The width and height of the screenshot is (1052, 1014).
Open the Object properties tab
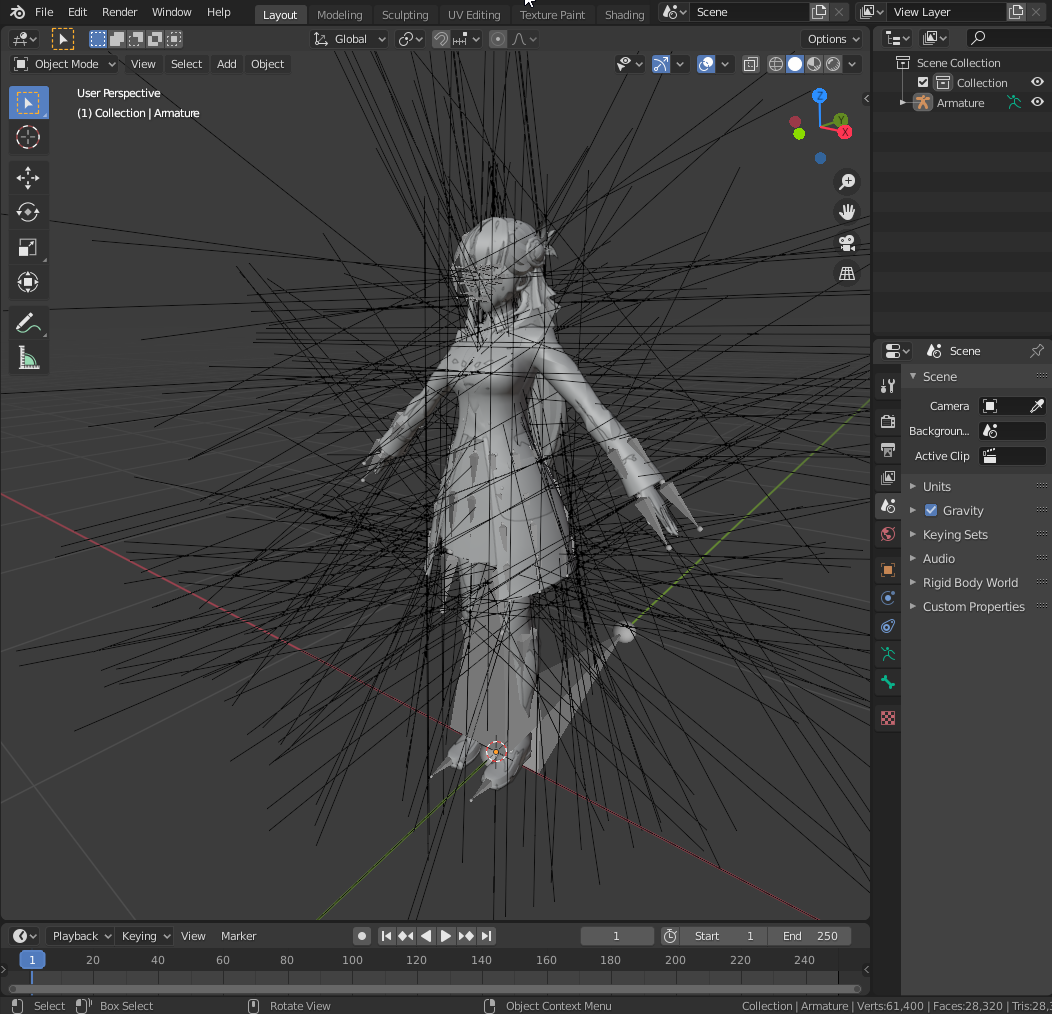click(888, 570)
